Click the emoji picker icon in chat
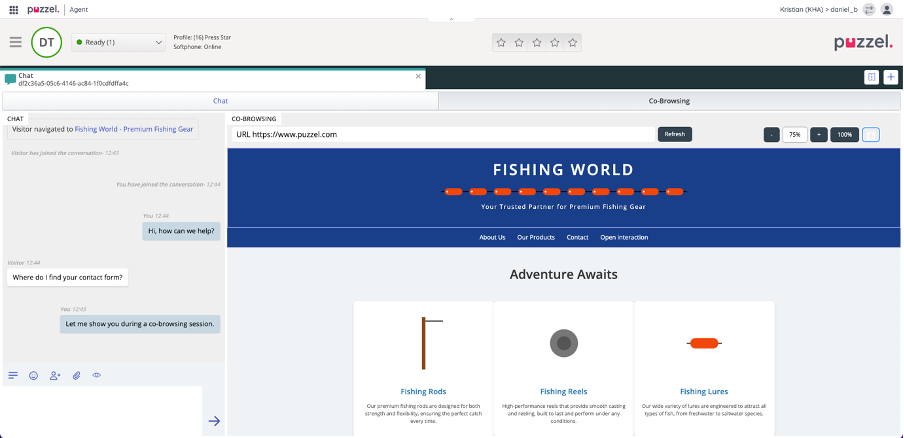 click(33, 376)
